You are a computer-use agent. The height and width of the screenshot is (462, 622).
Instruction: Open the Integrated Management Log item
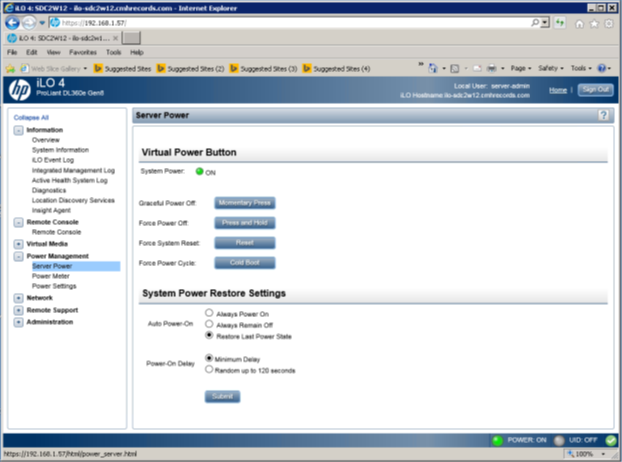click(73, 170)
